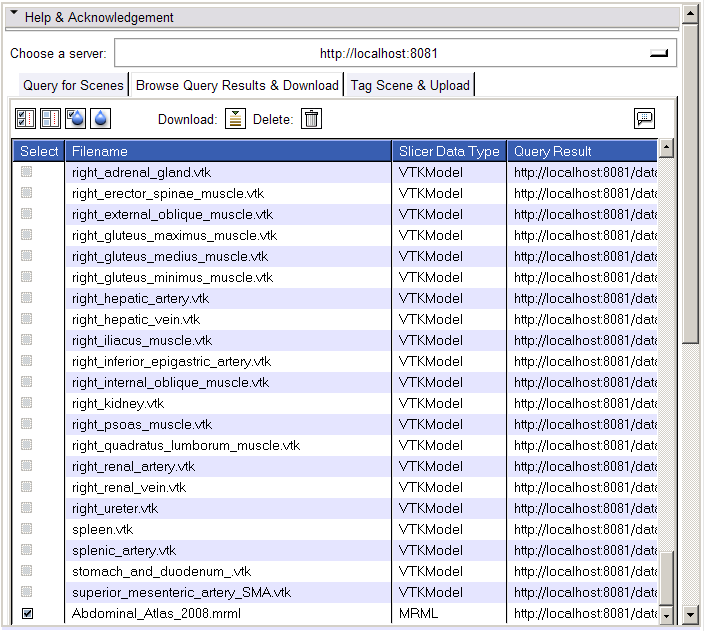Click the deselect all results icon
704x631 pixels.
pos(50,119)
